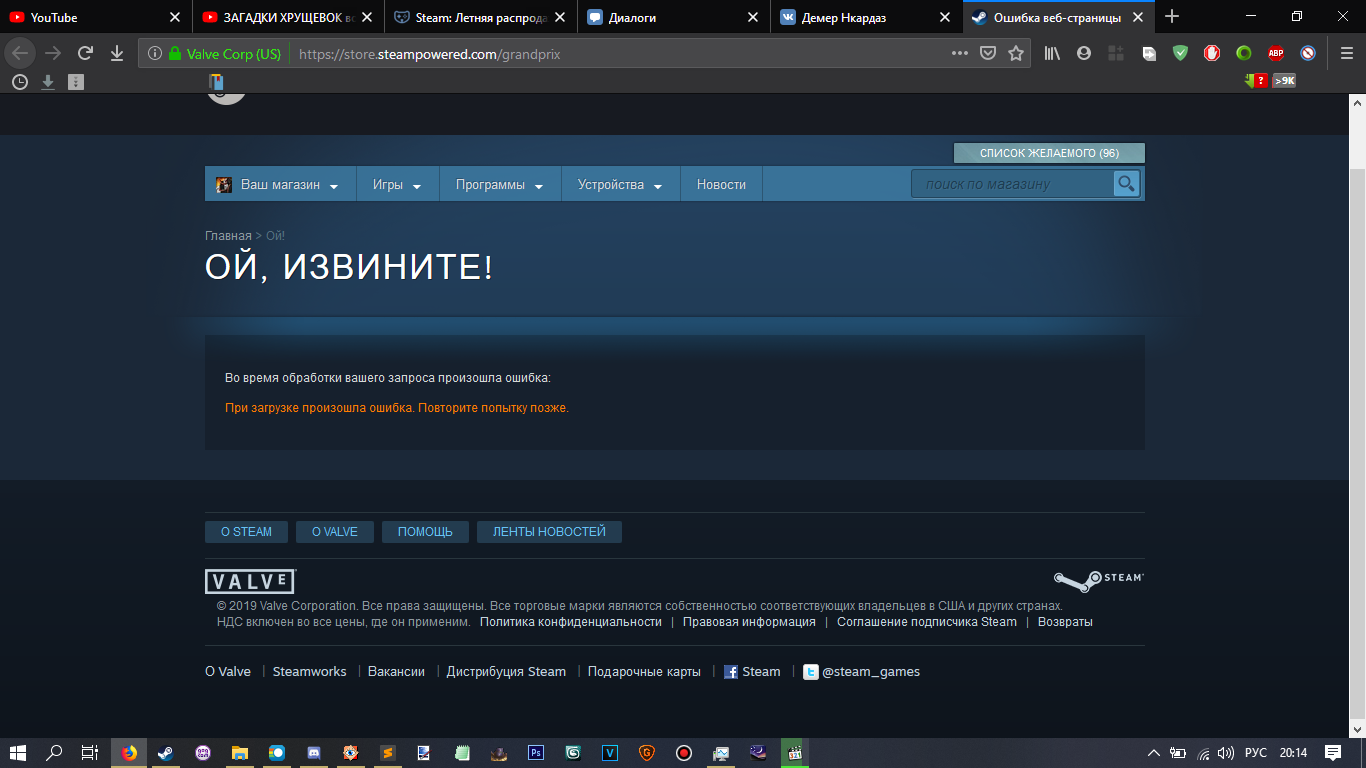Image resolution: width=1366 pixels, height=768 pixels.
Task: Close the 'Ошибка веб-страницы' tab
Action: pos(1137,17)
